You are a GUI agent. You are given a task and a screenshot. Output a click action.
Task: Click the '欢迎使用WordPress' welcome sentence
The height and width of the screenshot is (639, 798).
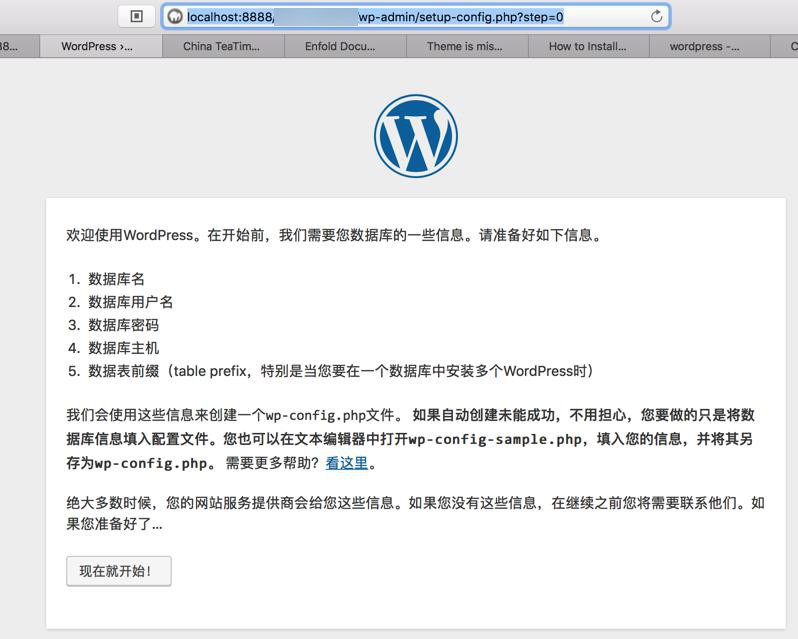point(335,235)
